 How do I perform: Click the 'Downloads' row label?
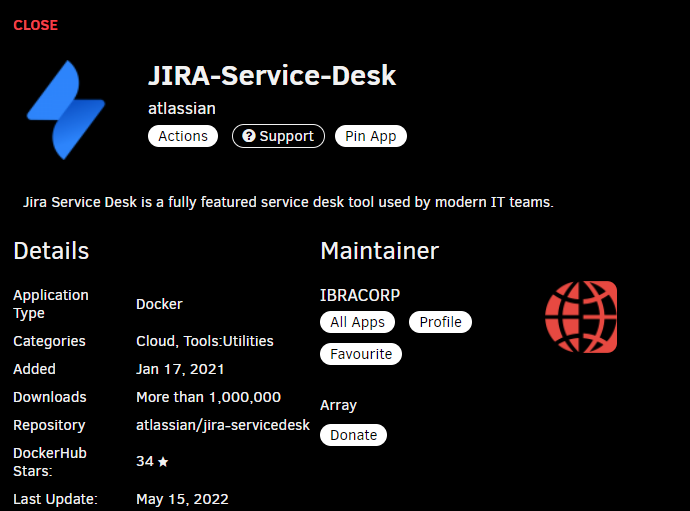50,397
